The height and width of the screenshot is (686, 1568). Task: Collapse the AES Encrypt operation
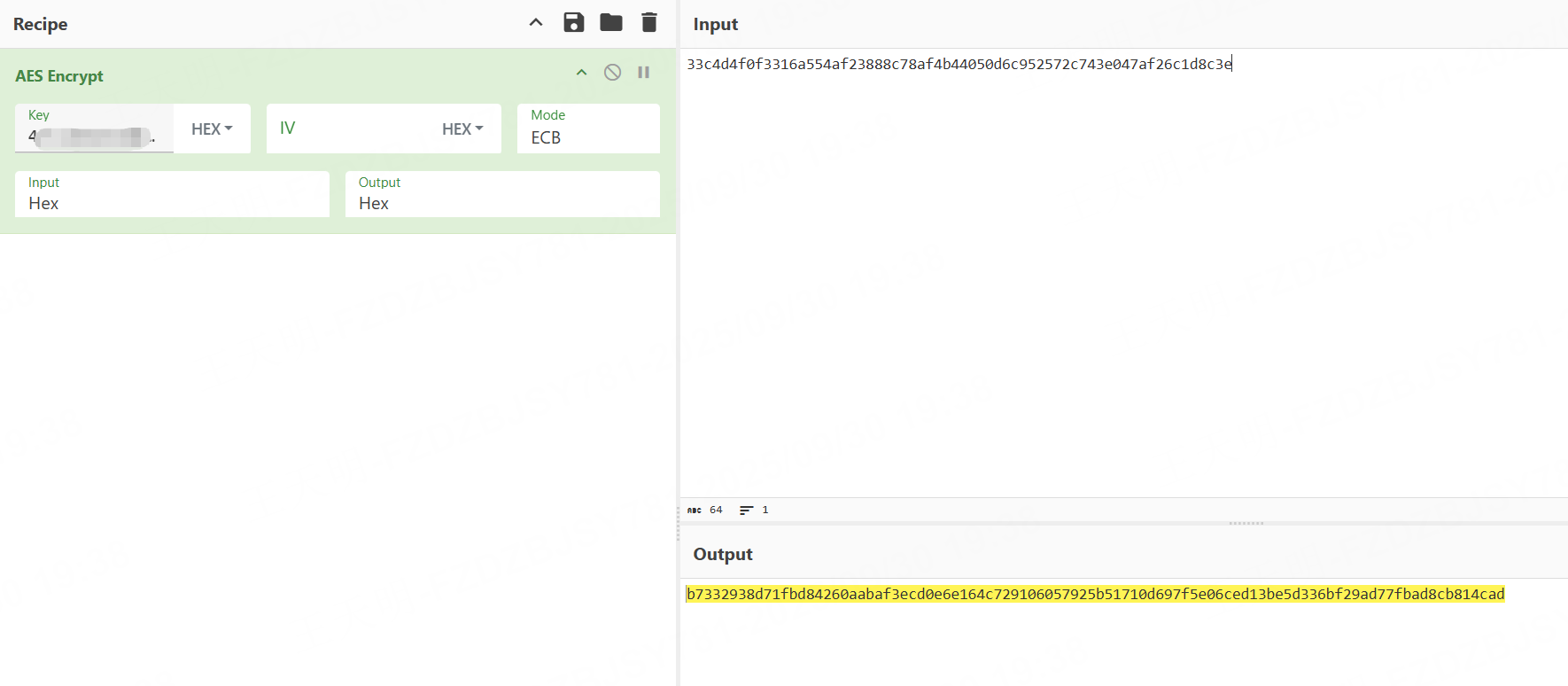[582, 73]
